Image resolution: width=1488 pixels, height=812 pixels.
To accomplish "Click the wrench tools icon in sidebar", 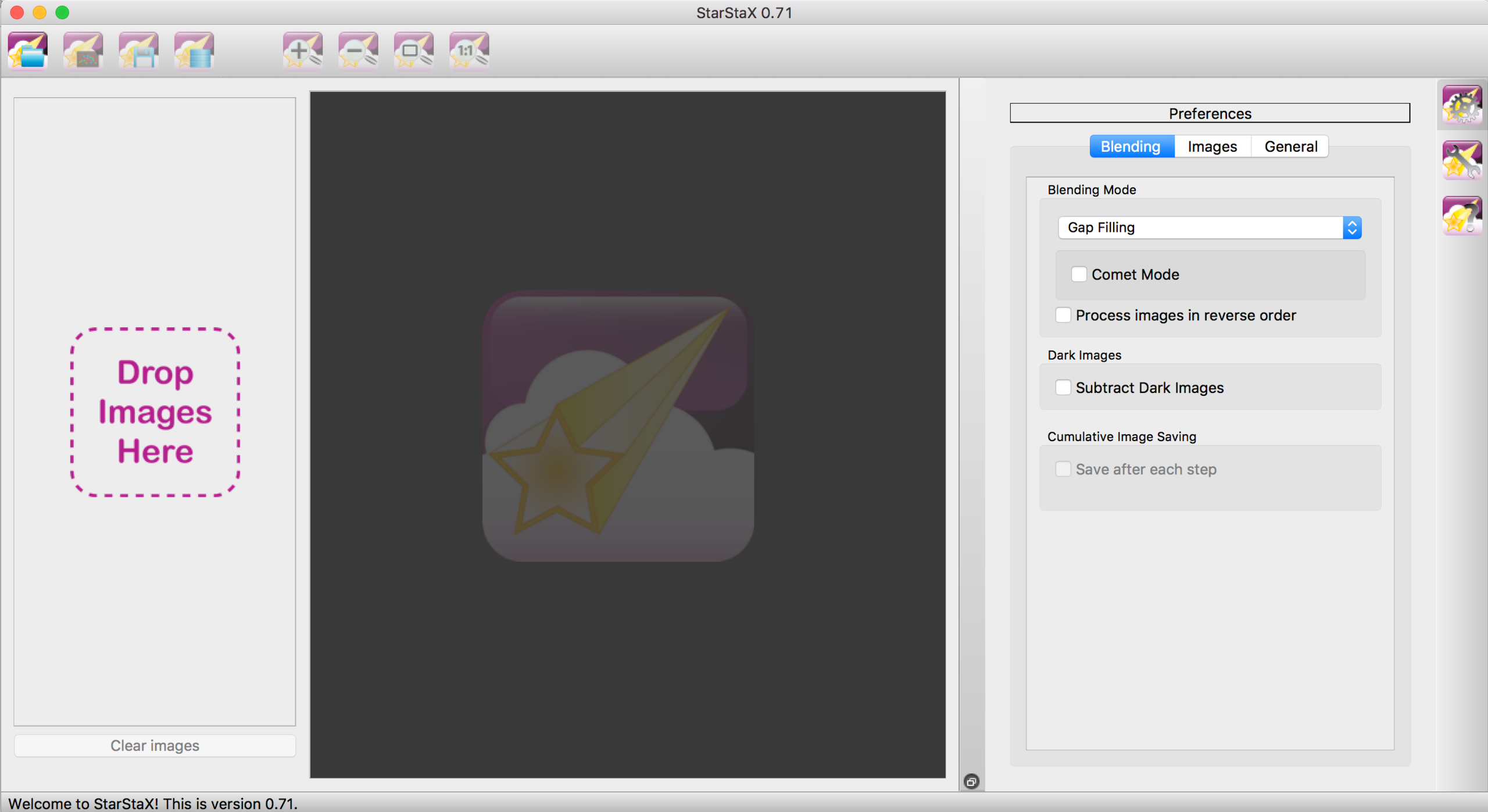I will click(x=1461, y=160).
